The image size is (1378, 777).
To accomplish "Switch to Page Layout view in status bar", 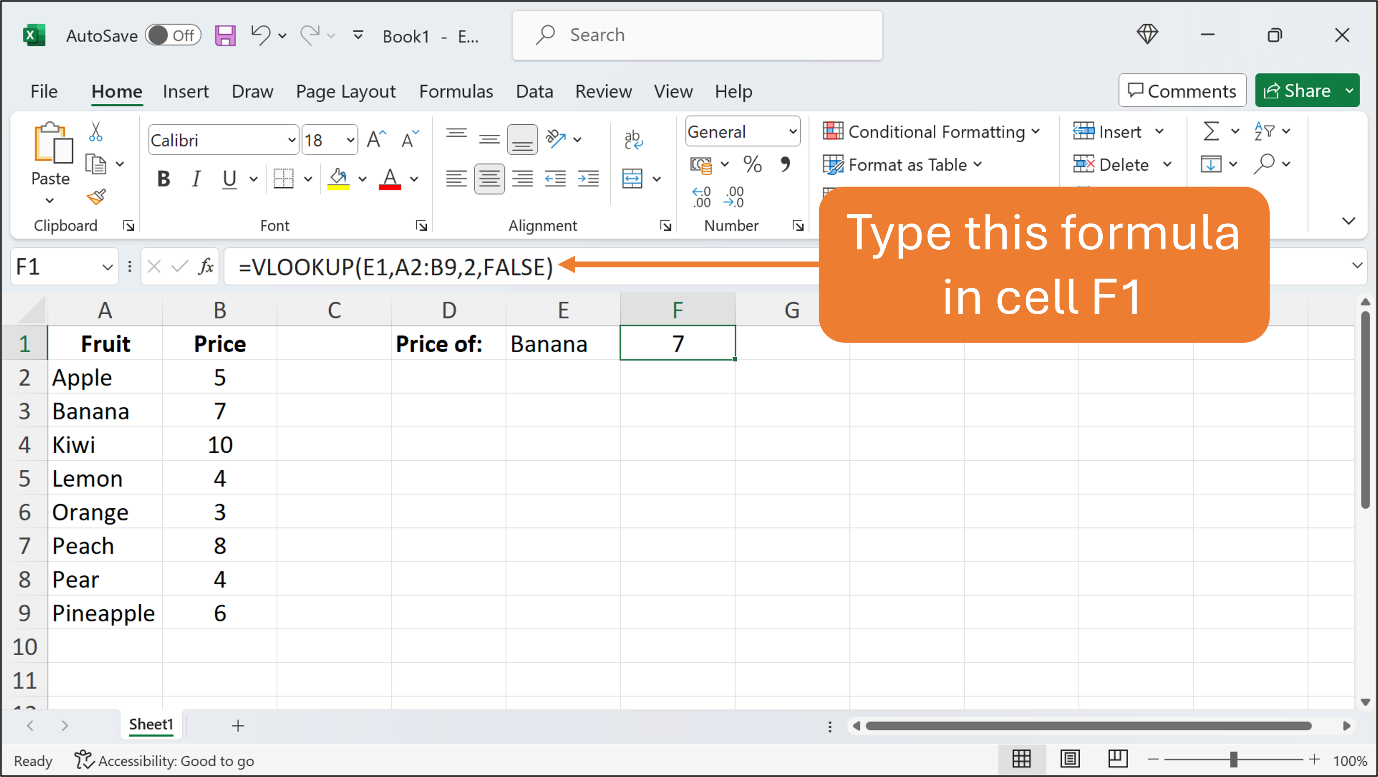I will (1069, 759).
